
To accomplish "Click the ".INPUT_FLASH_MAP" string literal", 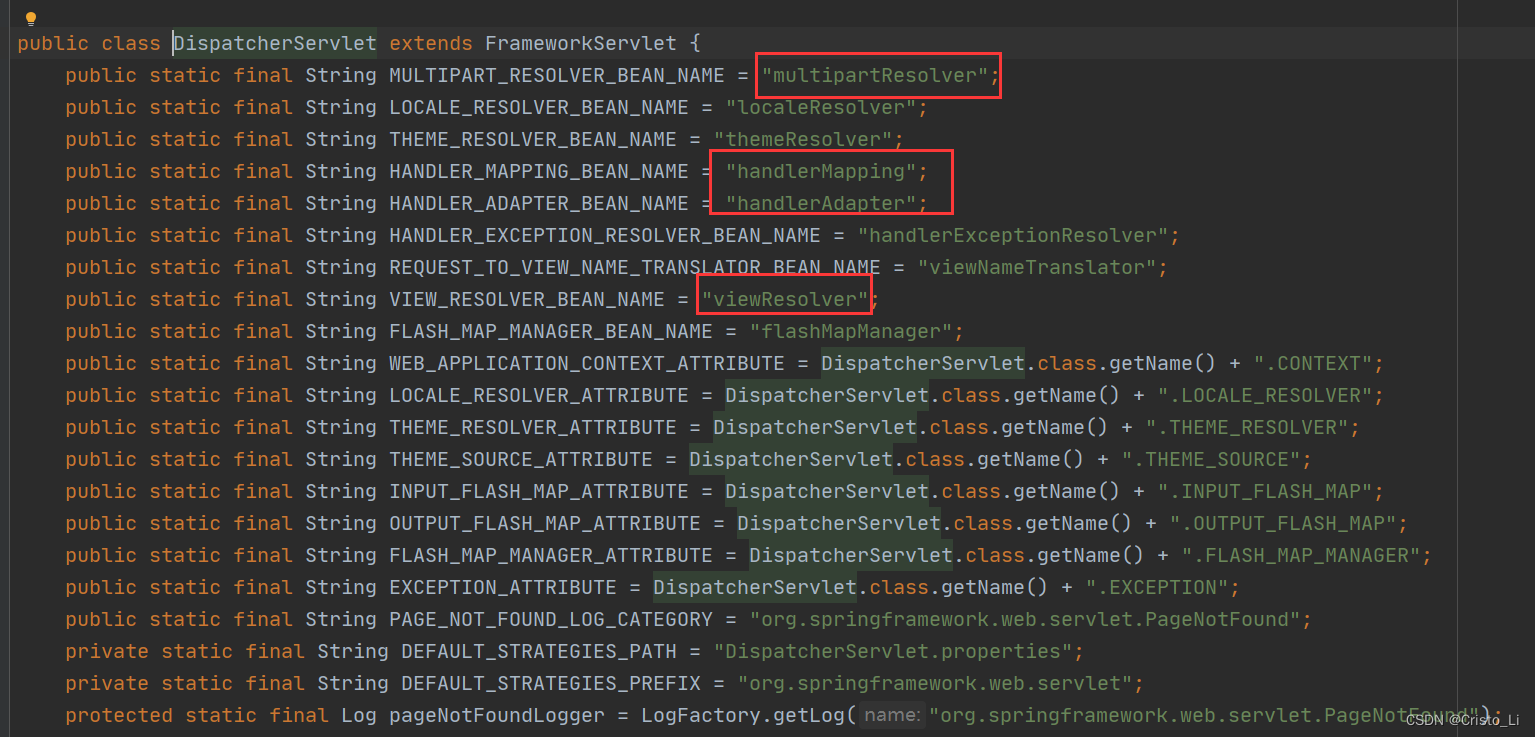I will 1265,491.
